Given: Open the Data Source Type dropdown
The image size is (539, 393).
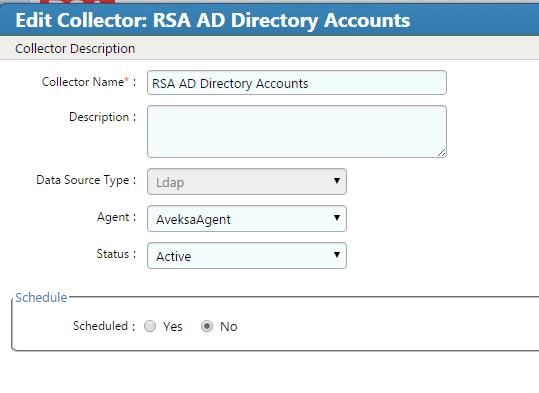Looking at the screenshot, I should coord(247,182).
